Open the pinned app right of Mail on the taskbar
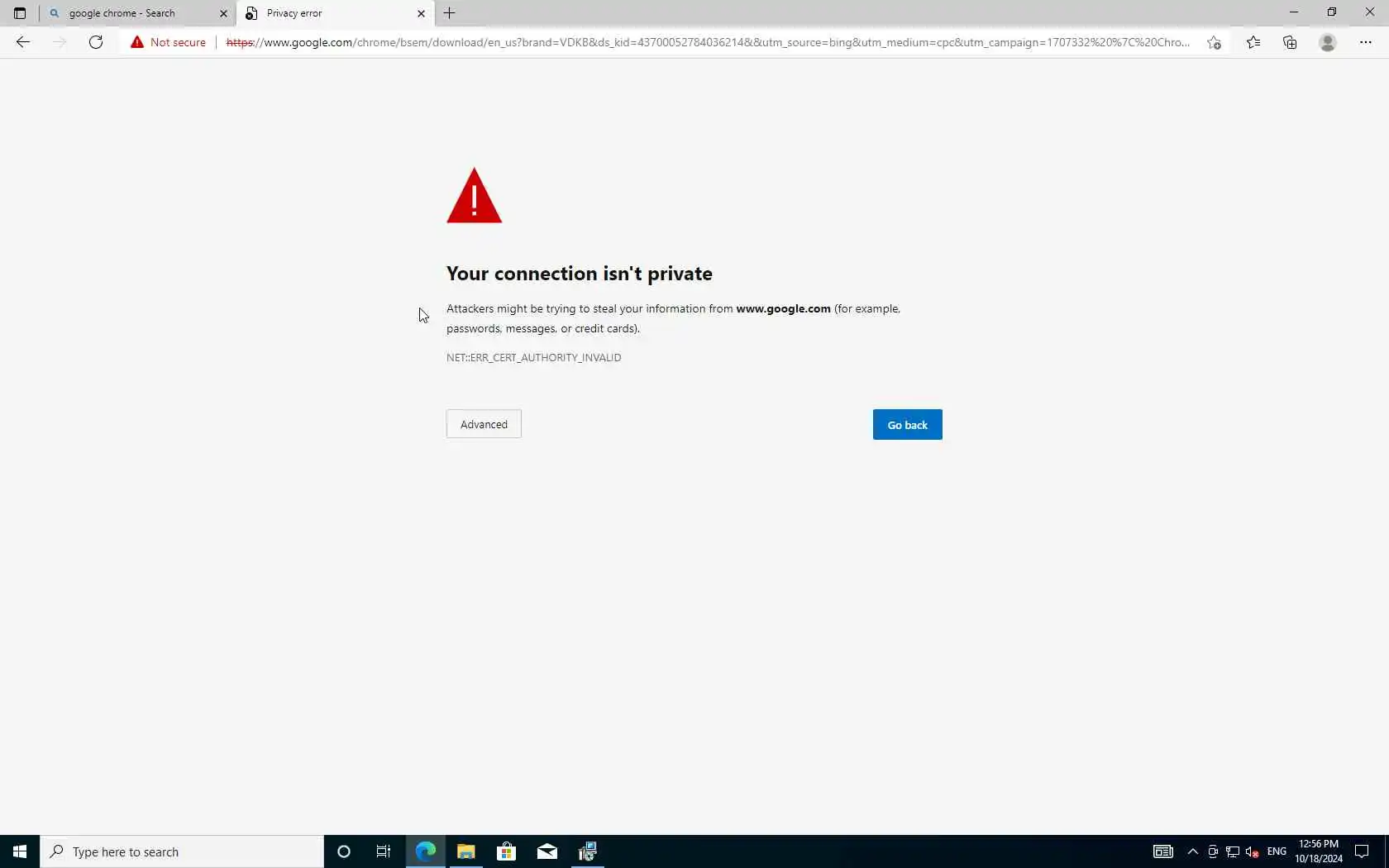Screen dimensions: 1389x868 point(588,851)
